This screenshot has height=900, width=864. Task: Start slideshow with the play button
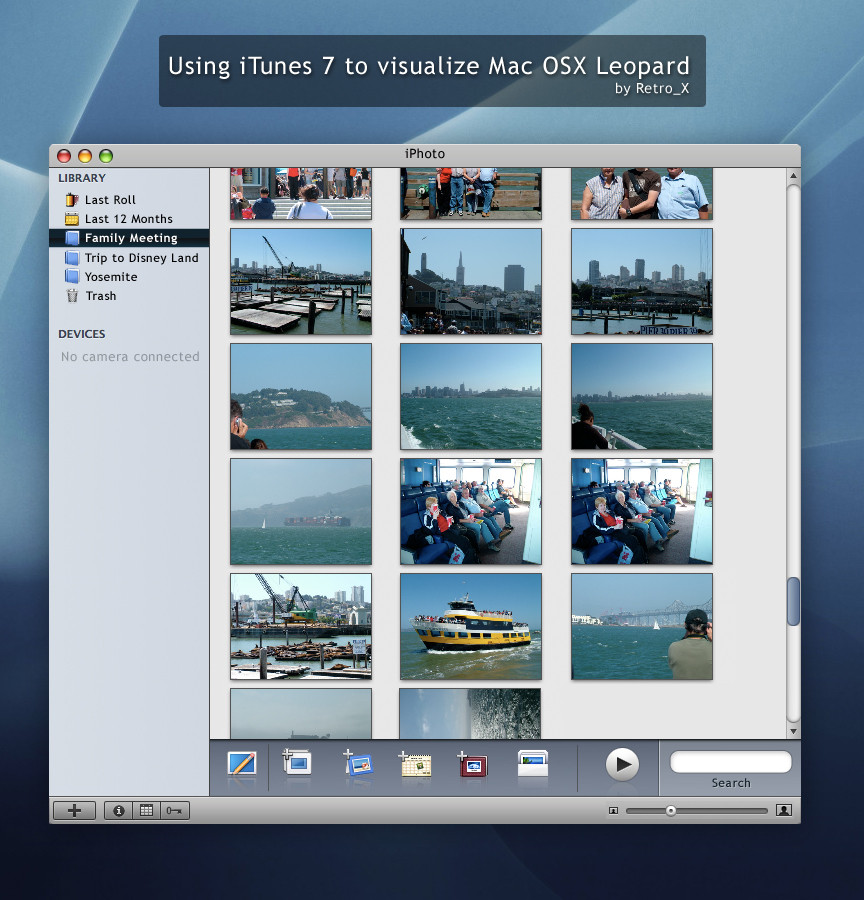coord(622,764)
